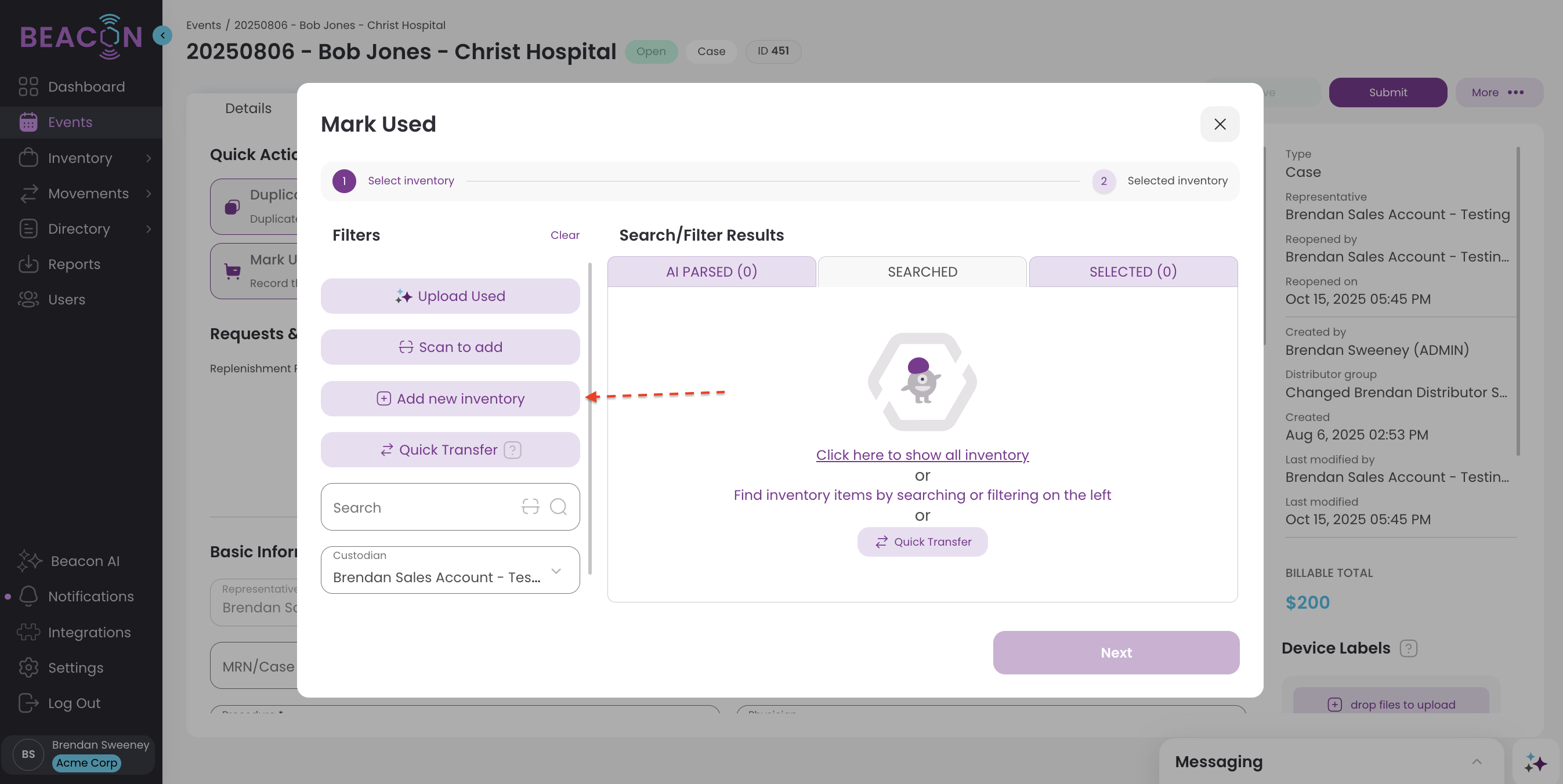The height and width of the screenshot is (784, 1563).
Task: Expand the Movements sidebar submenu
Action: click(x=149, y=194)
